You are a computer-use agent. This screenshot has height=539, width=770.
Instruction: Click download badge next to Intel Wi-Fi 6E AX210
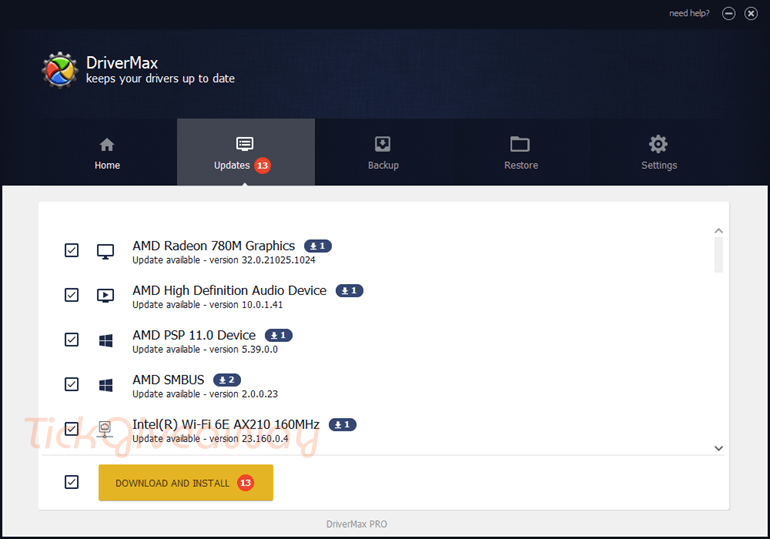(x=342, y=425)
